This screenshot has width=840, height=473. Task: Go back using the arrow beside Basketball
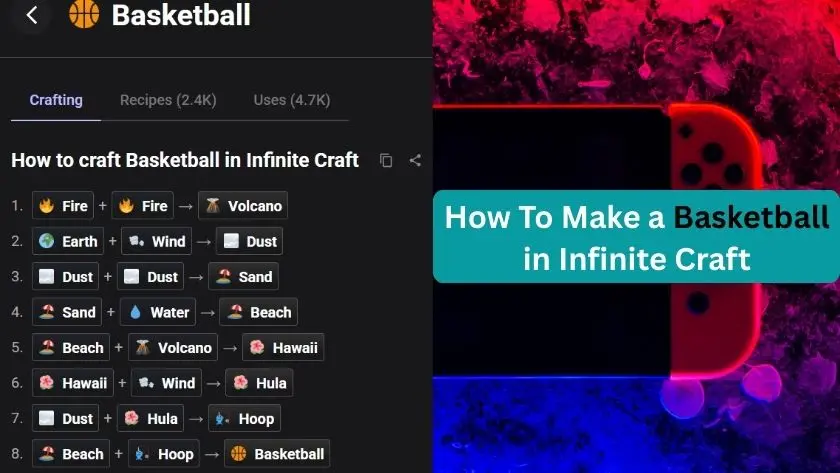coord(32,15)
